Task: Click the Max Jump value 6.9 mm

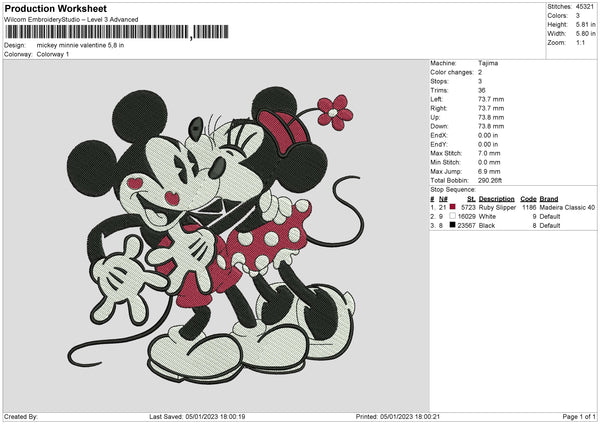Action: click(489, 171)
